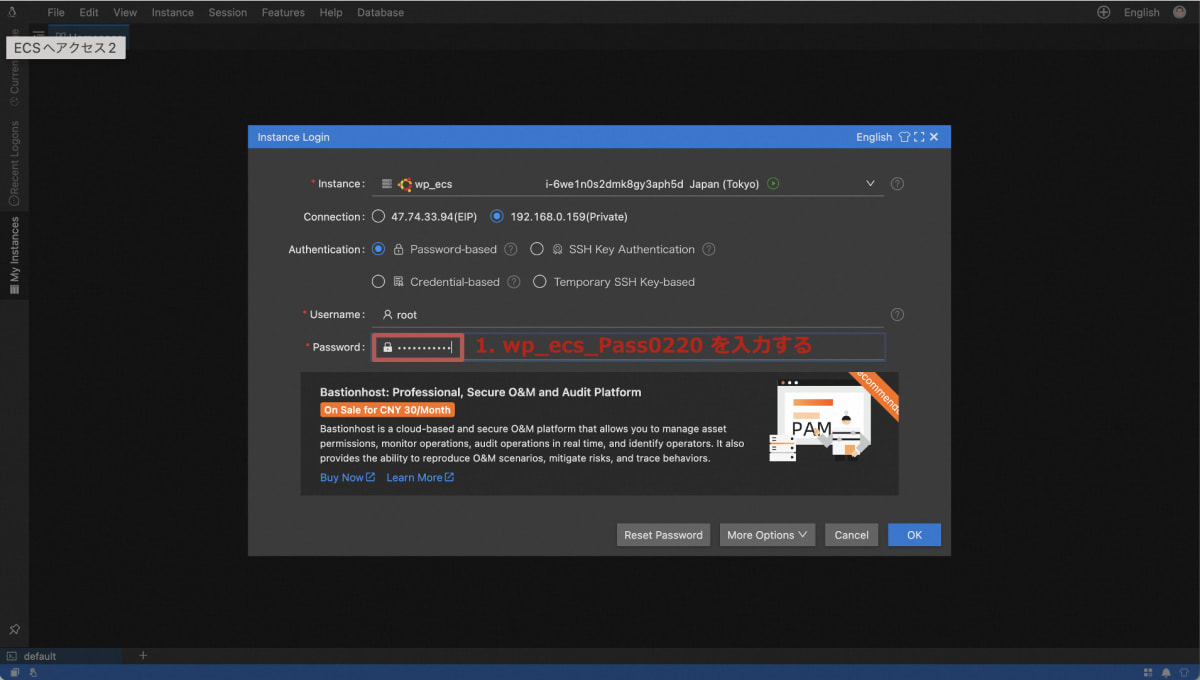Screen dimensions: 1200x680
Task: Select the 47.74.33.94(EIP) connection
Action: (378, 217)
